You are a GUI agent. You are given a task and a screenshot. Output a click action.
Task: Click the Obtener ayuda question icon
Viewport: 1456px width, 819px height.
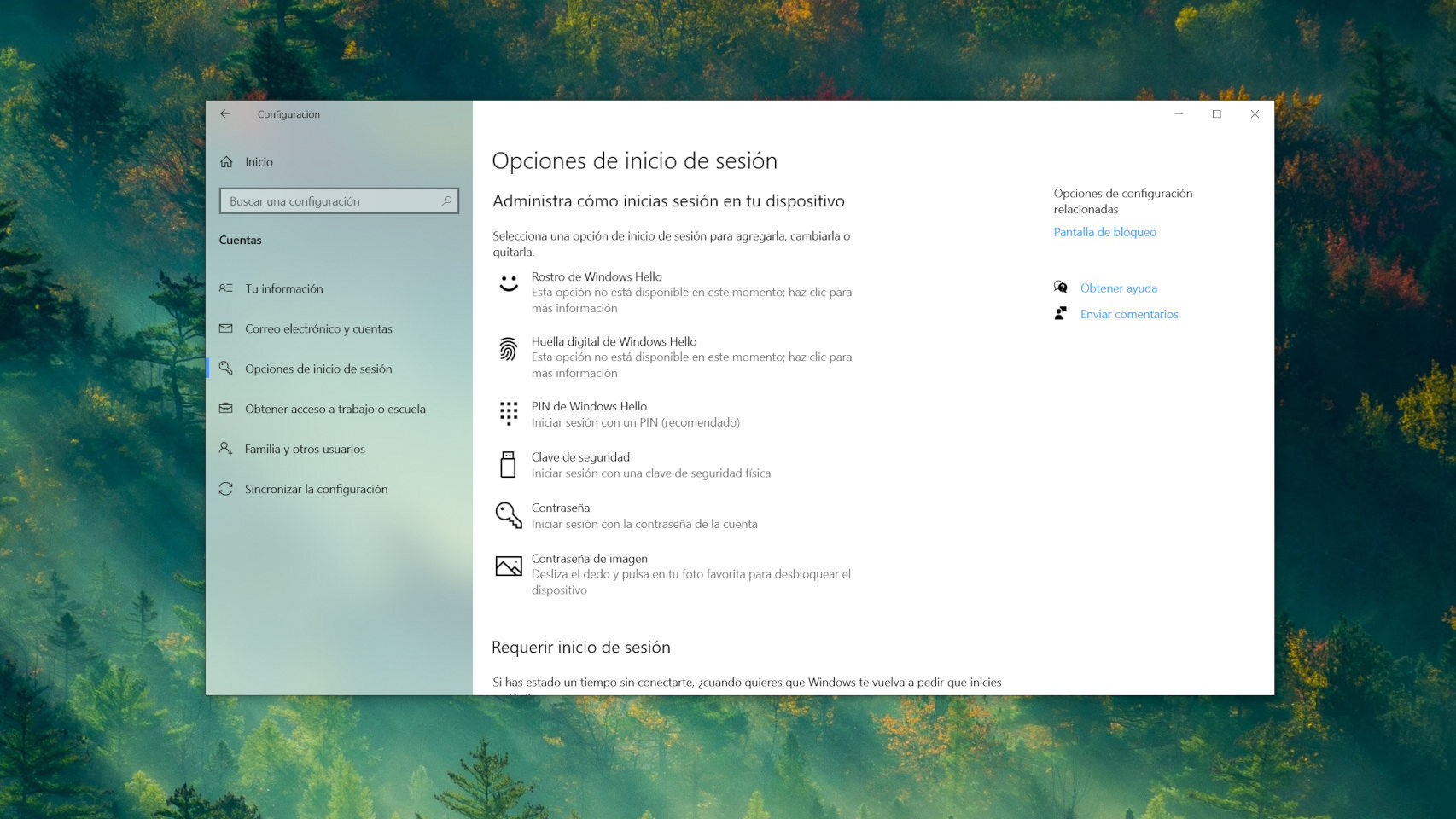tap(1061, 288)
